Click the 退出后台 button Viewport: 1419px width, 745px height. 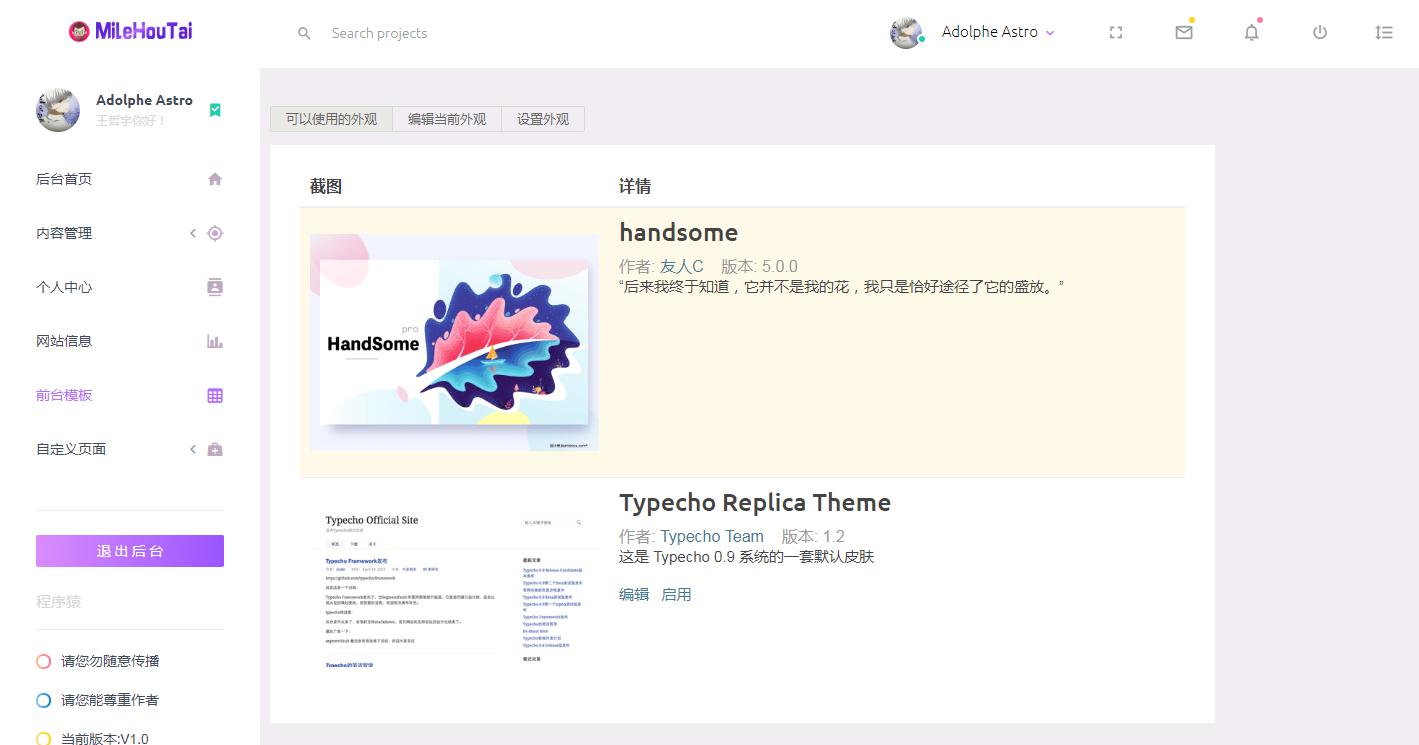click(x=130, y=551)
